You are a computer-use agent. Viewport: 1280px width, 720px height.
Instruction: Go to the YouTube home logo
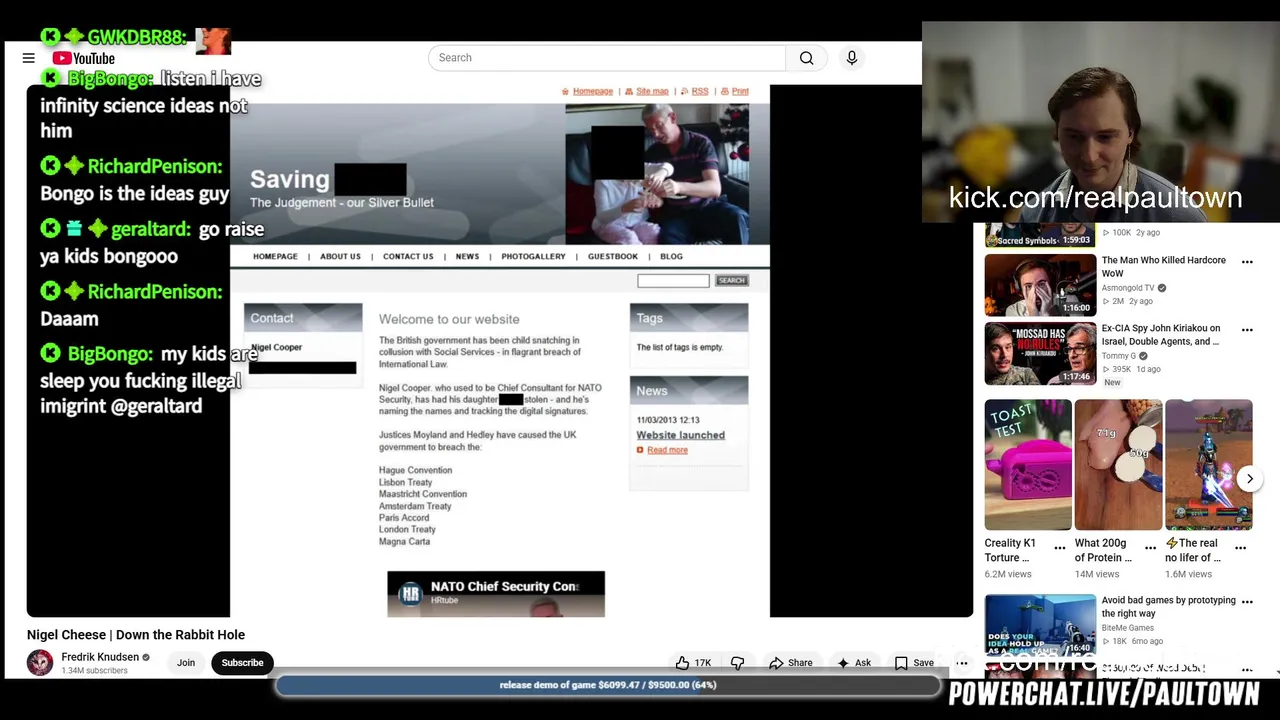(83, 58)
